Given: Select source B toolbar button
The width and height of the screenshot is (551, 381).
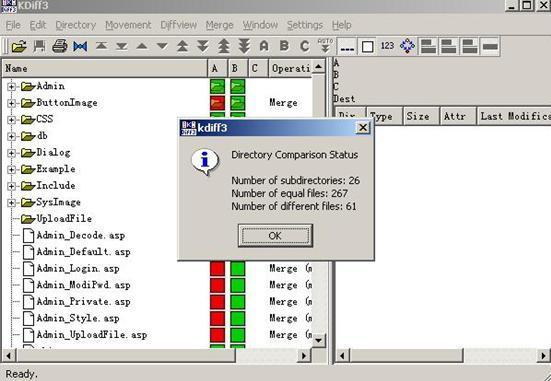Looking at the screenshot, I should pyautogui.click(x=284, y=46).
